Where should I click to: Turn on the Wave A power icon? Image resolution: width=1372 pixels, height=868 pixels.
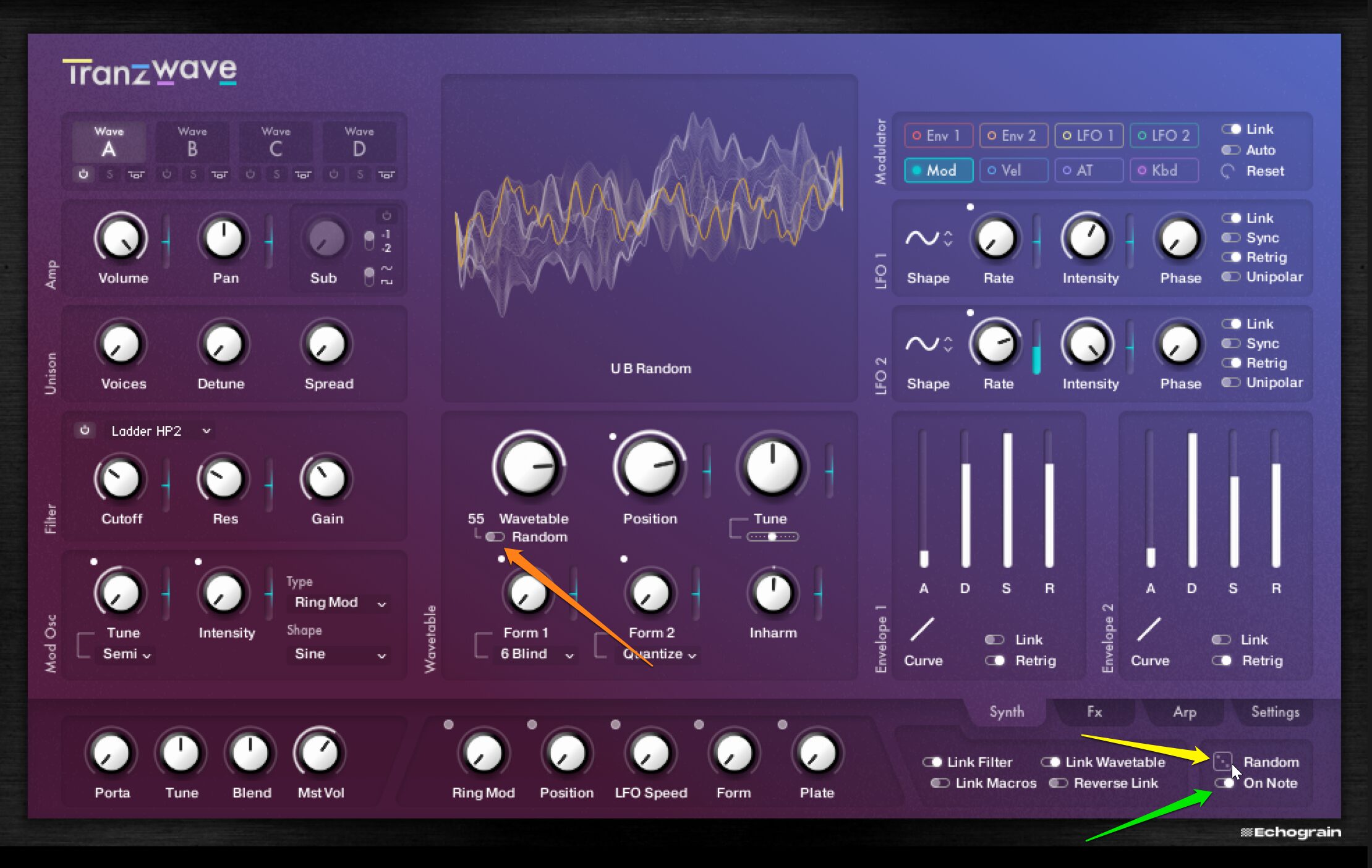pos(83,174)
